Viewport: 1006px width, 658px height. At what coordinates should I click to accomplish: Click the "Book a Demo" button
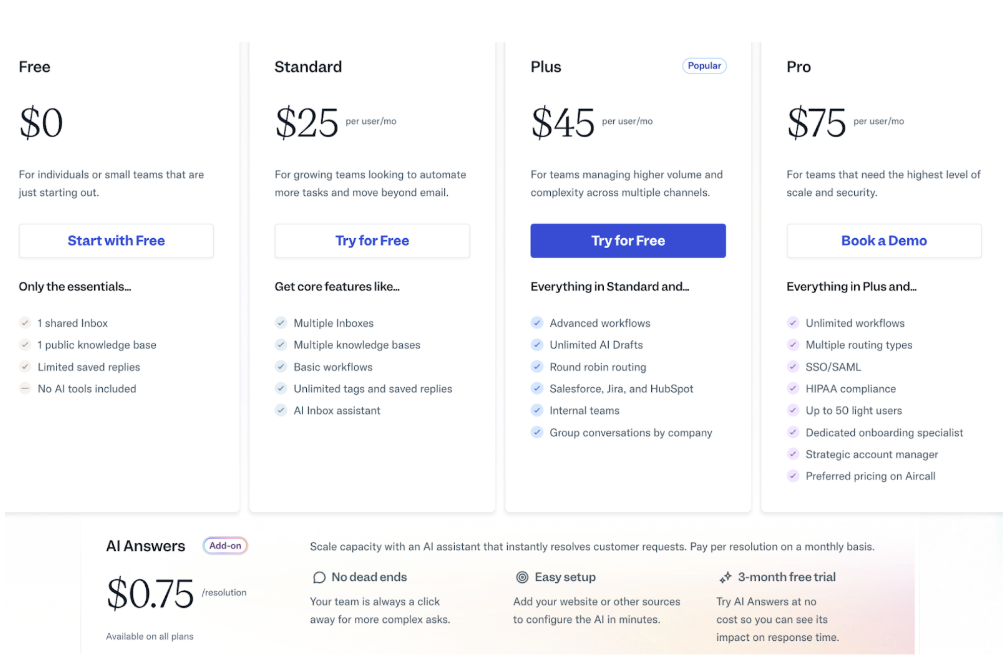[884, 240]
